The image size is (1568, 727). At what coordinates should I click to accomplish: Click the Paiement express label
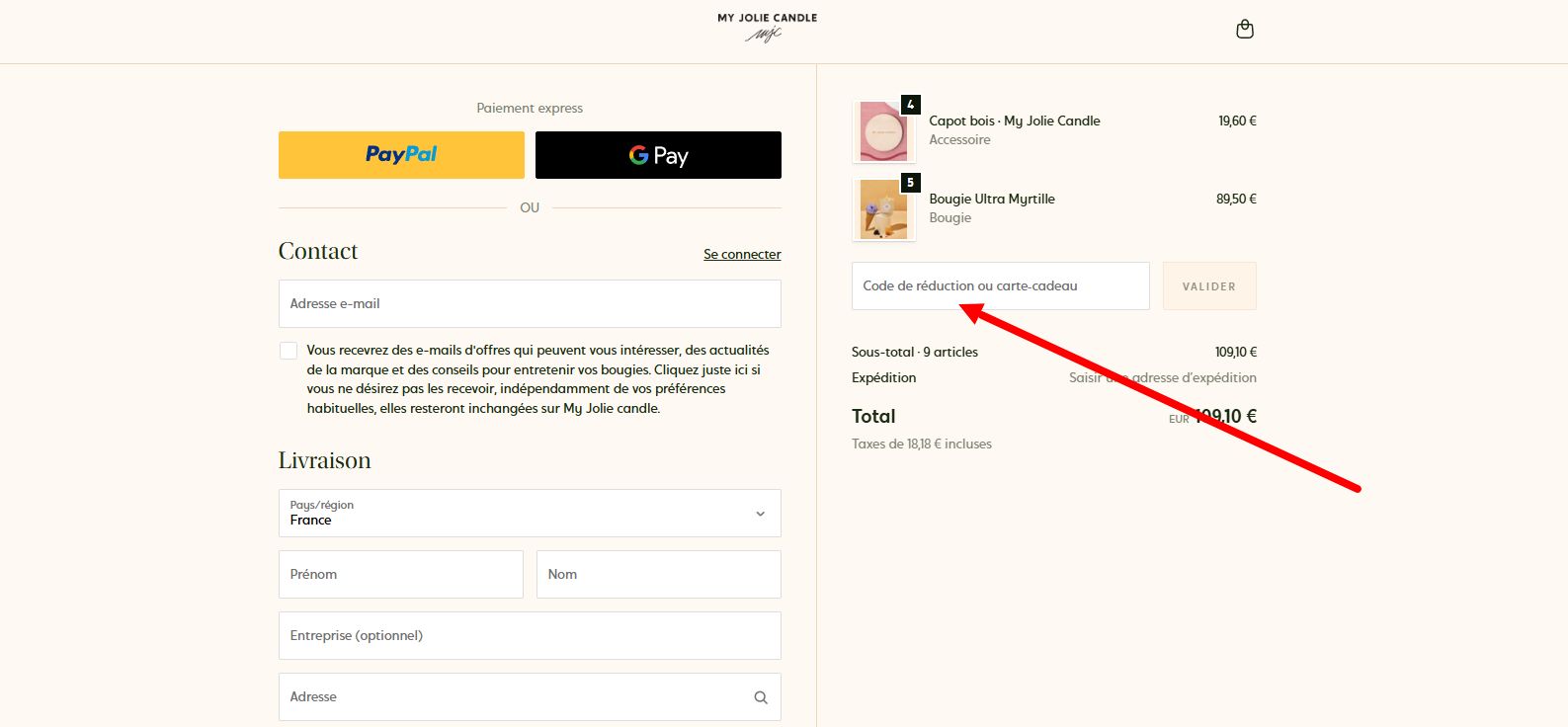click(x=530, y=108)
